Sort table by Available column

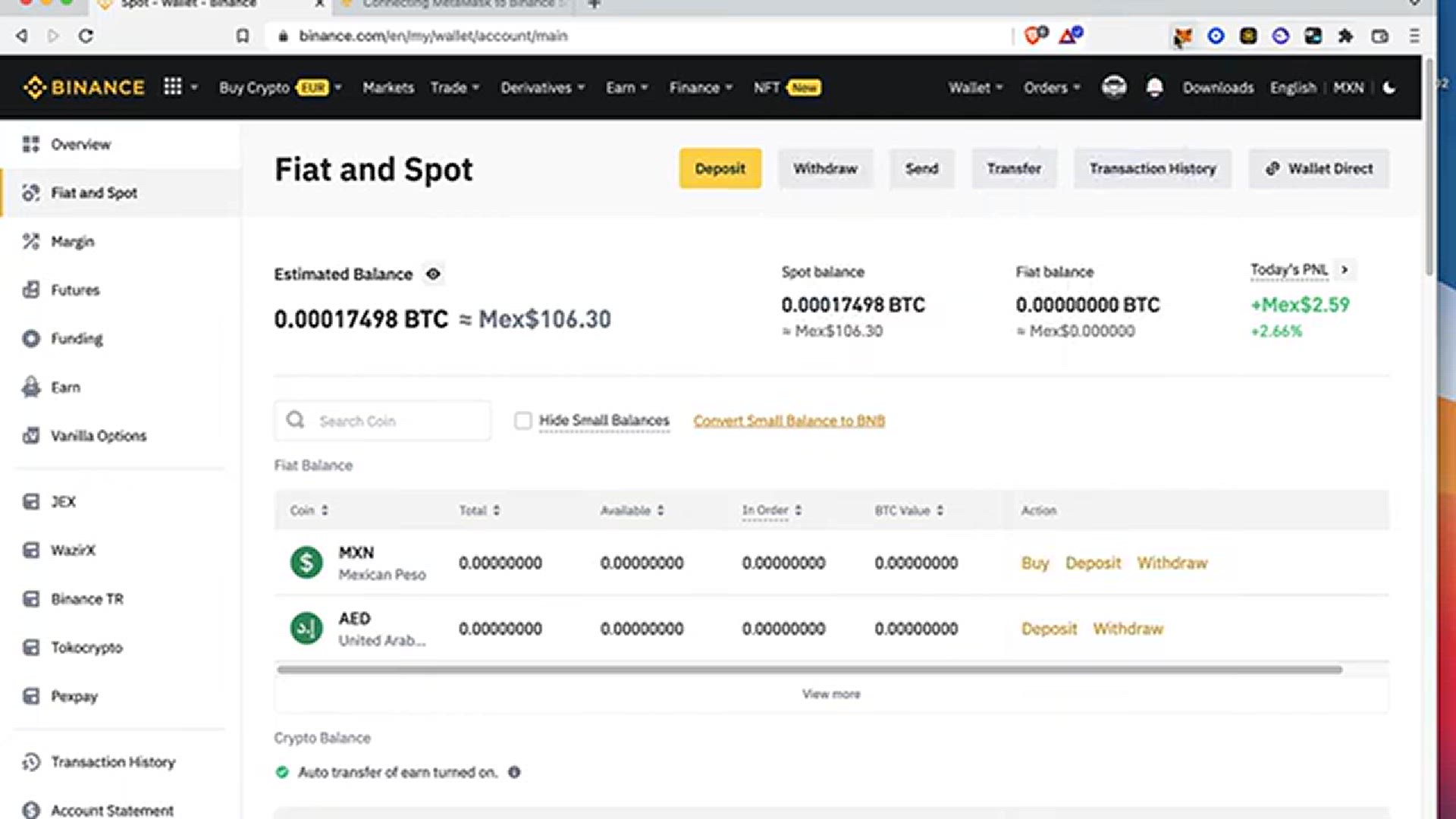[632, 510]
